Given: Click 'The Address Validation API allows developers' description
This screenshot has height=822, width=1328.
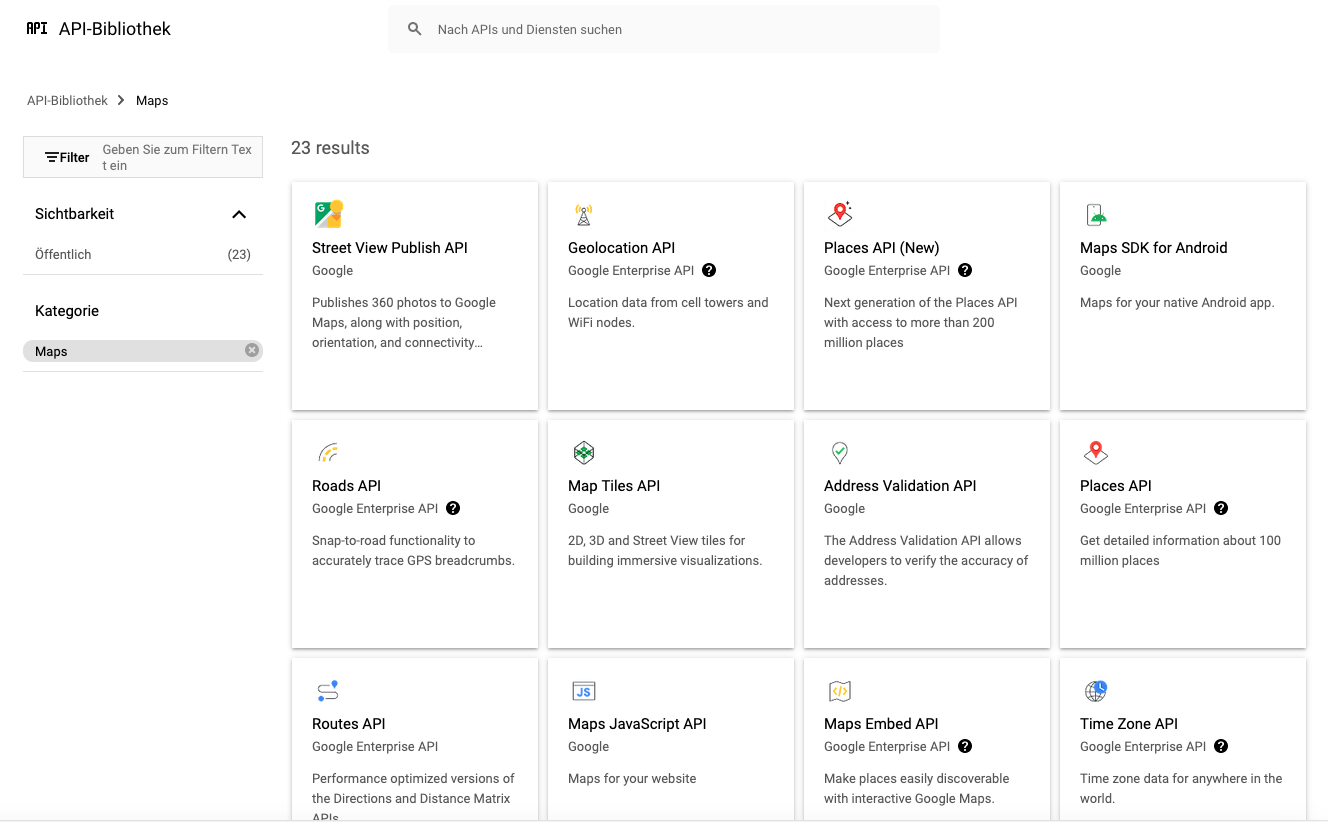Looking at the screenshot, I should [926, 560].
